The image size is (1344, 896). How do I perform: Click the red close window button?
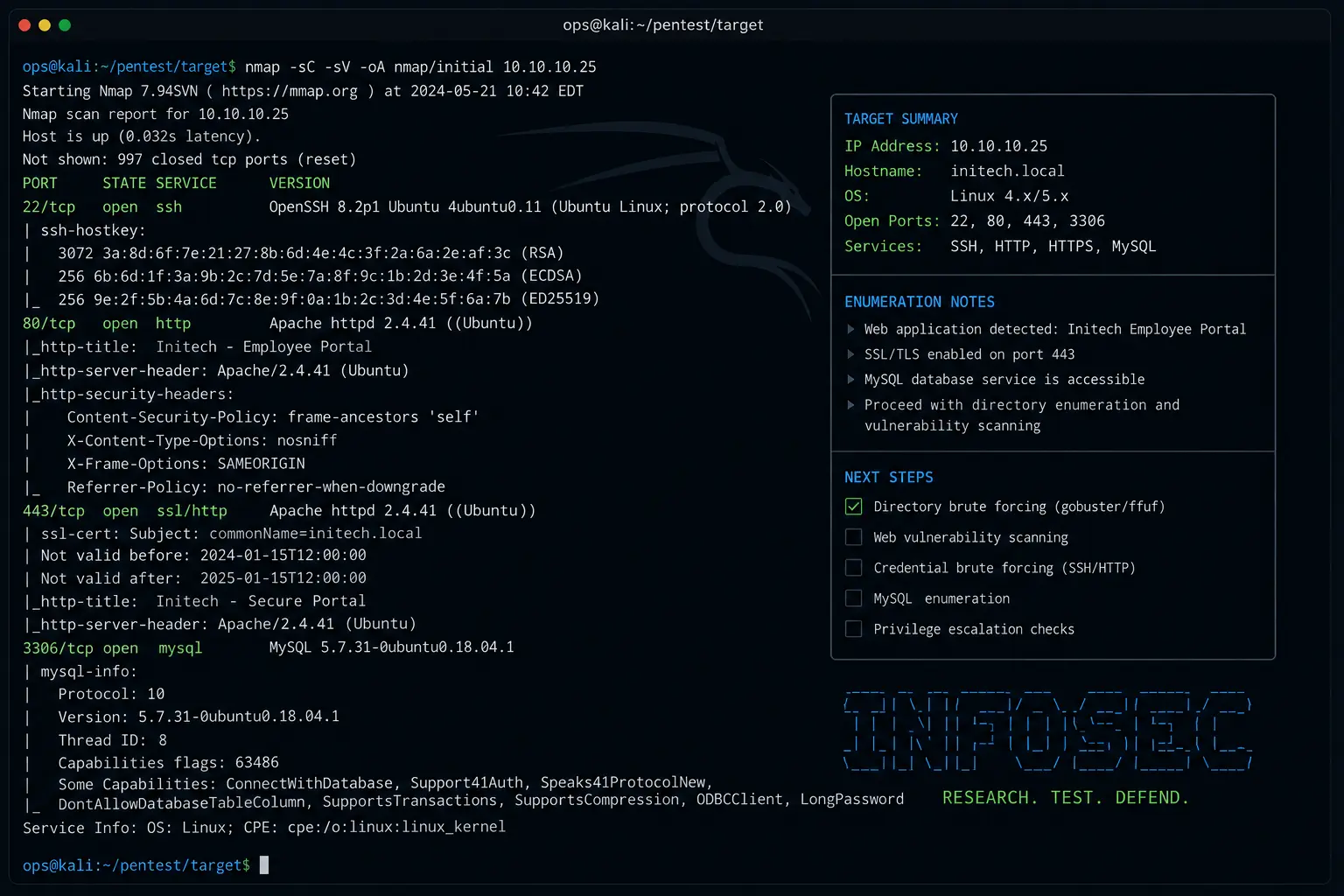[24, 25]
